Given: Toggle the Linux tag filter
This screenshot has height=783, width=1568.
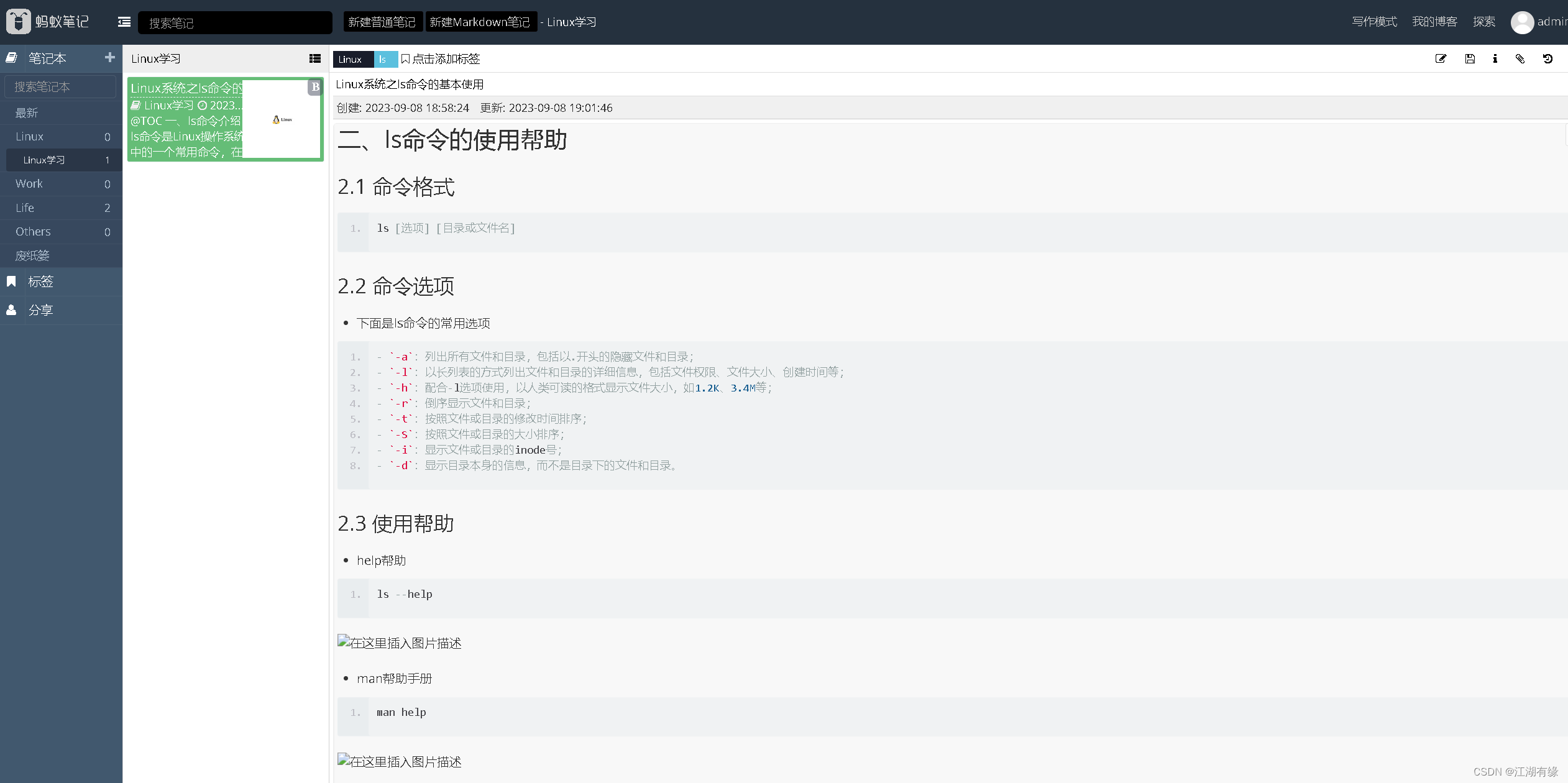Looking at the screenshot, I should (352, 58).
